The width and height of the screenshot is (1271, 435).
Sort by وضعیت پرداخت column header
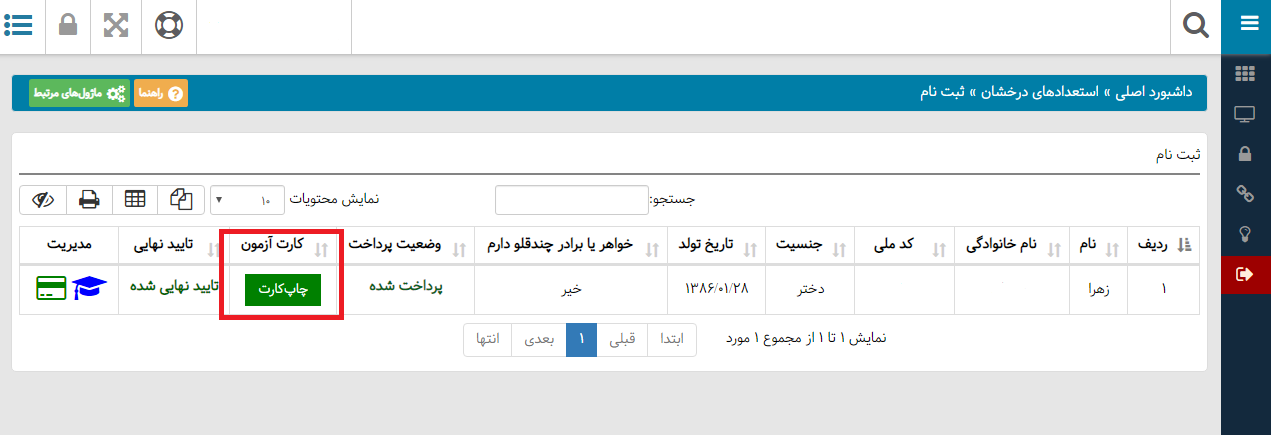pos(409,245)
